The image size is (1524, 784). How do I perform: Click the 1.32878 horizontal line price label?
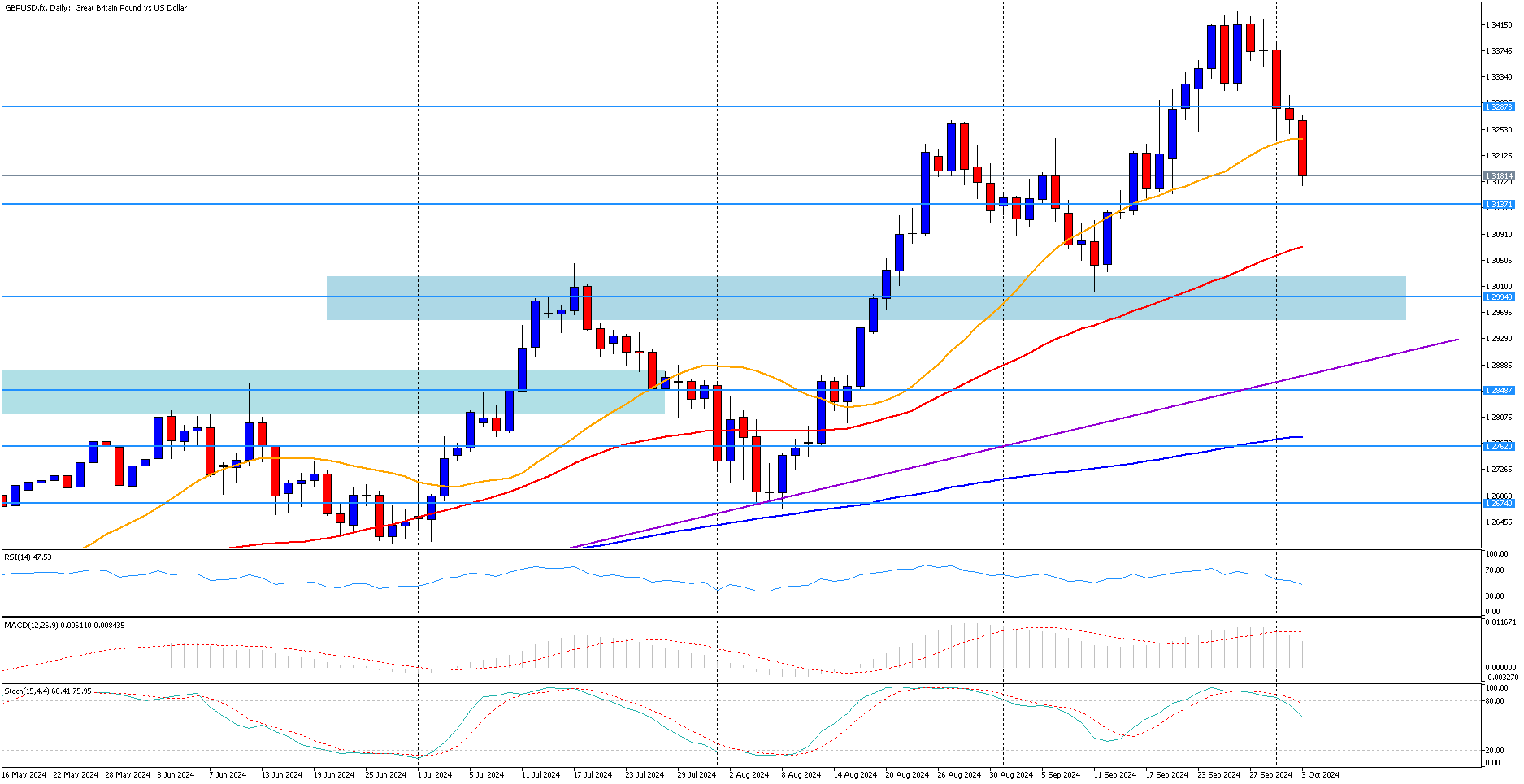coord(1498,106)
